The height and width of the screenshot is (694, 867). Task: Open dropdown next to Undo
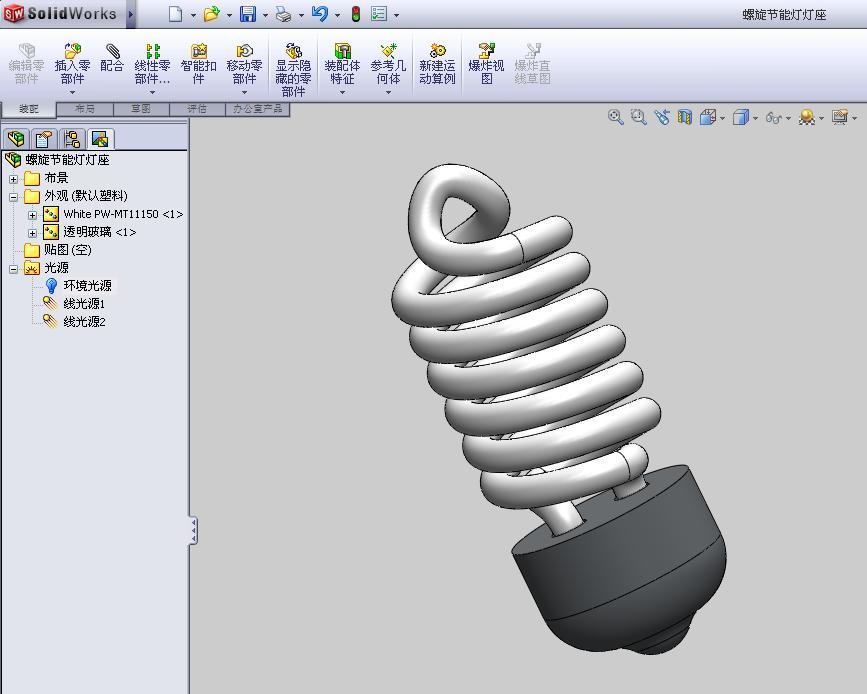point(337,15)
